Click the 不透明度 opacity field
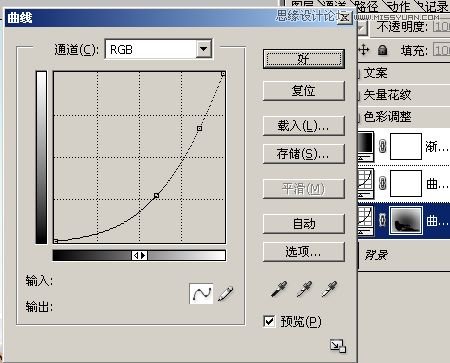The image size is (450, 363). (x=441, y=27)
